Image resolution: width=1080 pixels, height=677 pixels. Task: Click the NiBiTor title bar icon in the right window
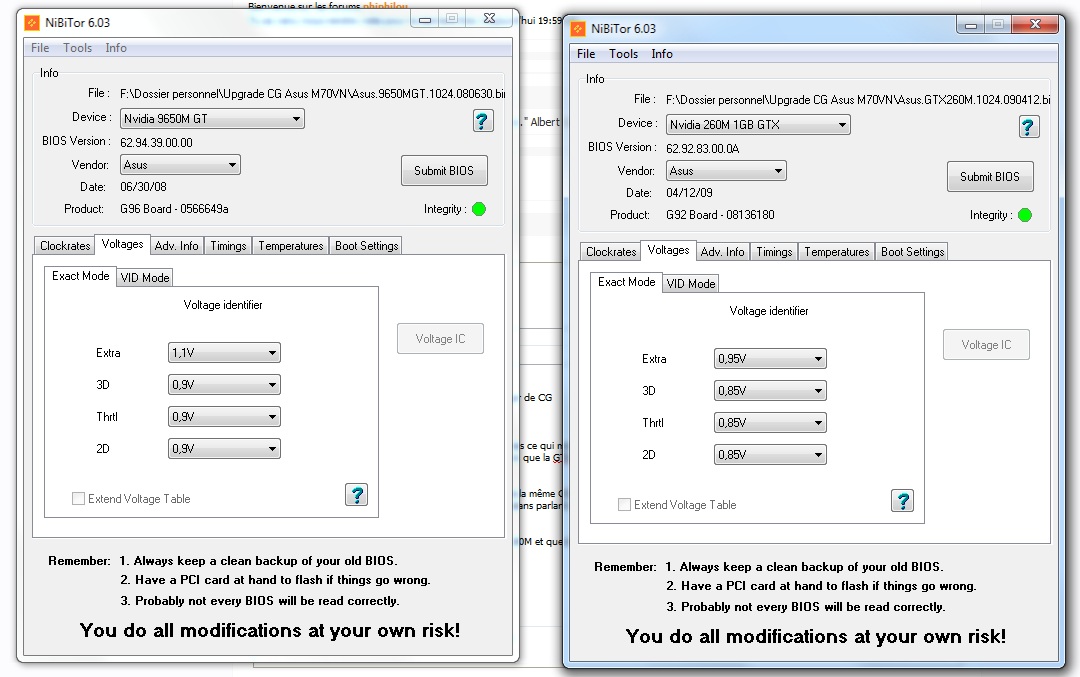pyautogui.click(x=578, y=28)
